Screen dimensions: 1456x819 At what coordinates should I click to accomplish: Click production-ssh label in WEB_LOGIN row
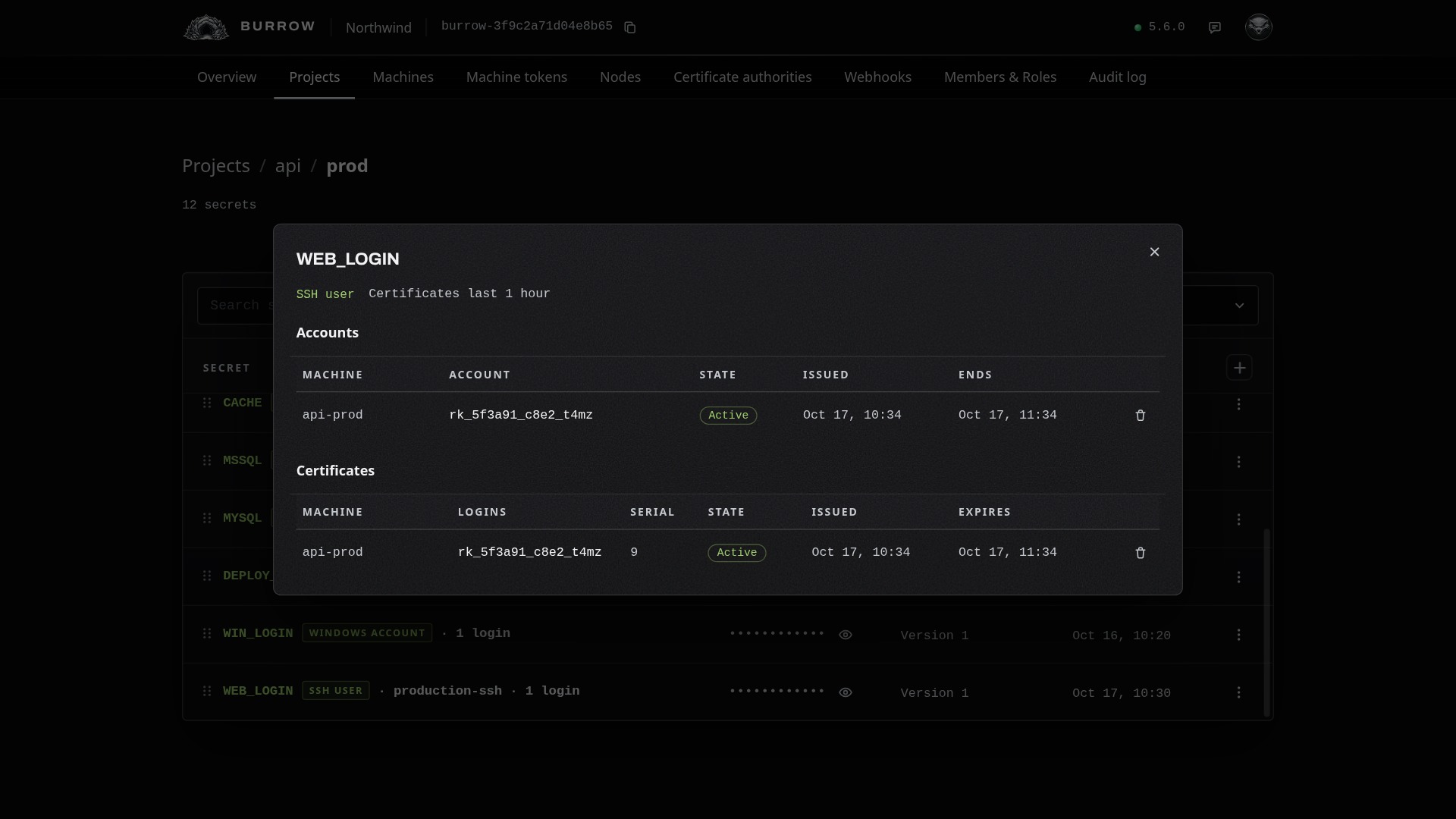click(x=447, y=691)
